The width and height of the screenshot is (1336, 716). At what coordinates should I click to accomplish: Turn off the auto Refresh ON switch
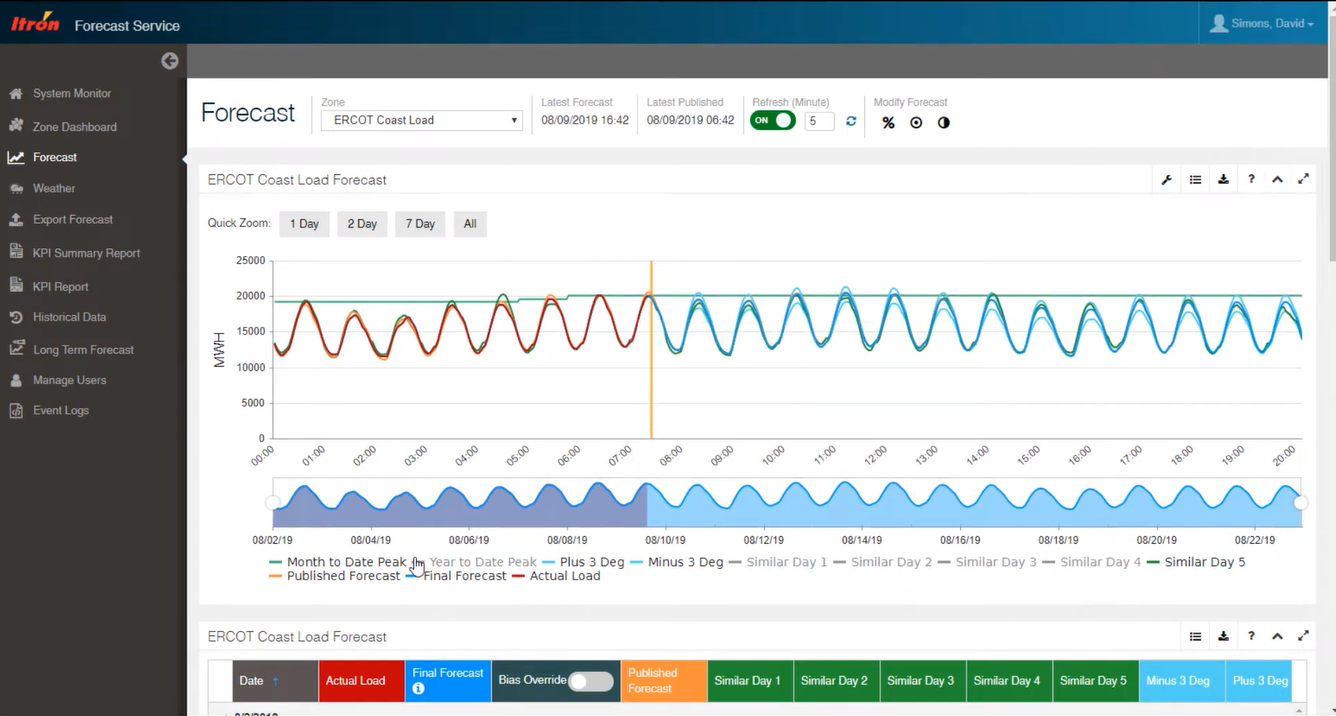click(773, 121)
